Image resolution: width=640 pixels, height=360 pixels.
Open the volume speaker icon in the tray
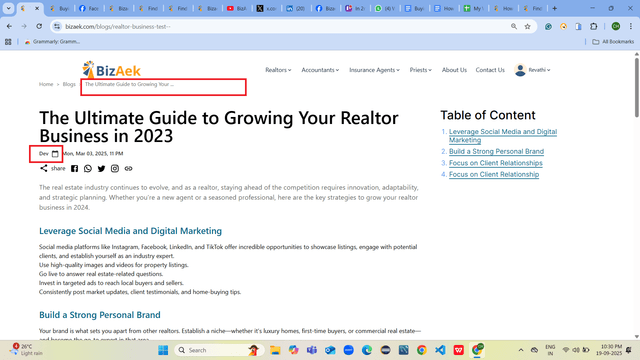click(x=576, y=350)
